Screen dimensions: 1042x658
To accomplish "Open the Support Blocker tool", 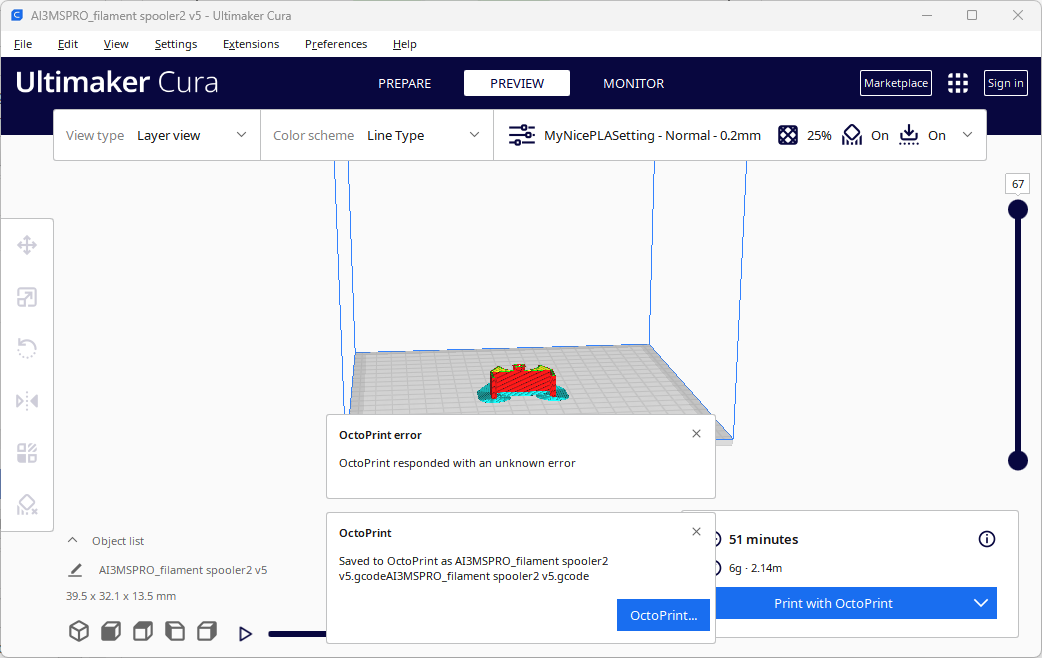I will tap(27, 505).
